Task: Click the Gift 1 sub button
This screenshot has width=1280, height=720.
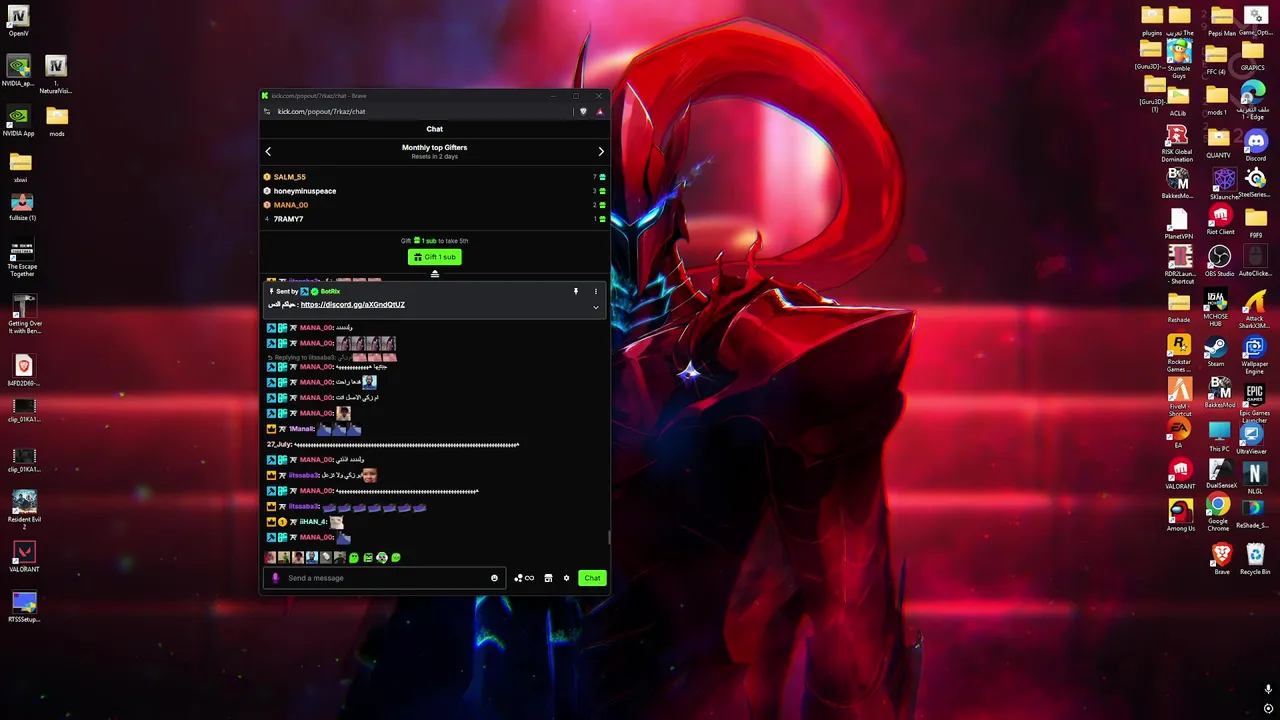Action: (434, 257)
